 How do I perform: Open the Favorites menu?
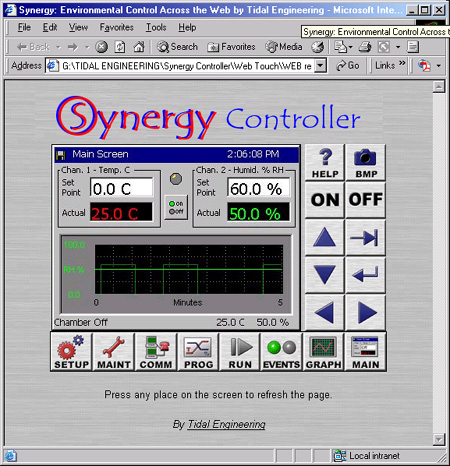click(117, 27)
